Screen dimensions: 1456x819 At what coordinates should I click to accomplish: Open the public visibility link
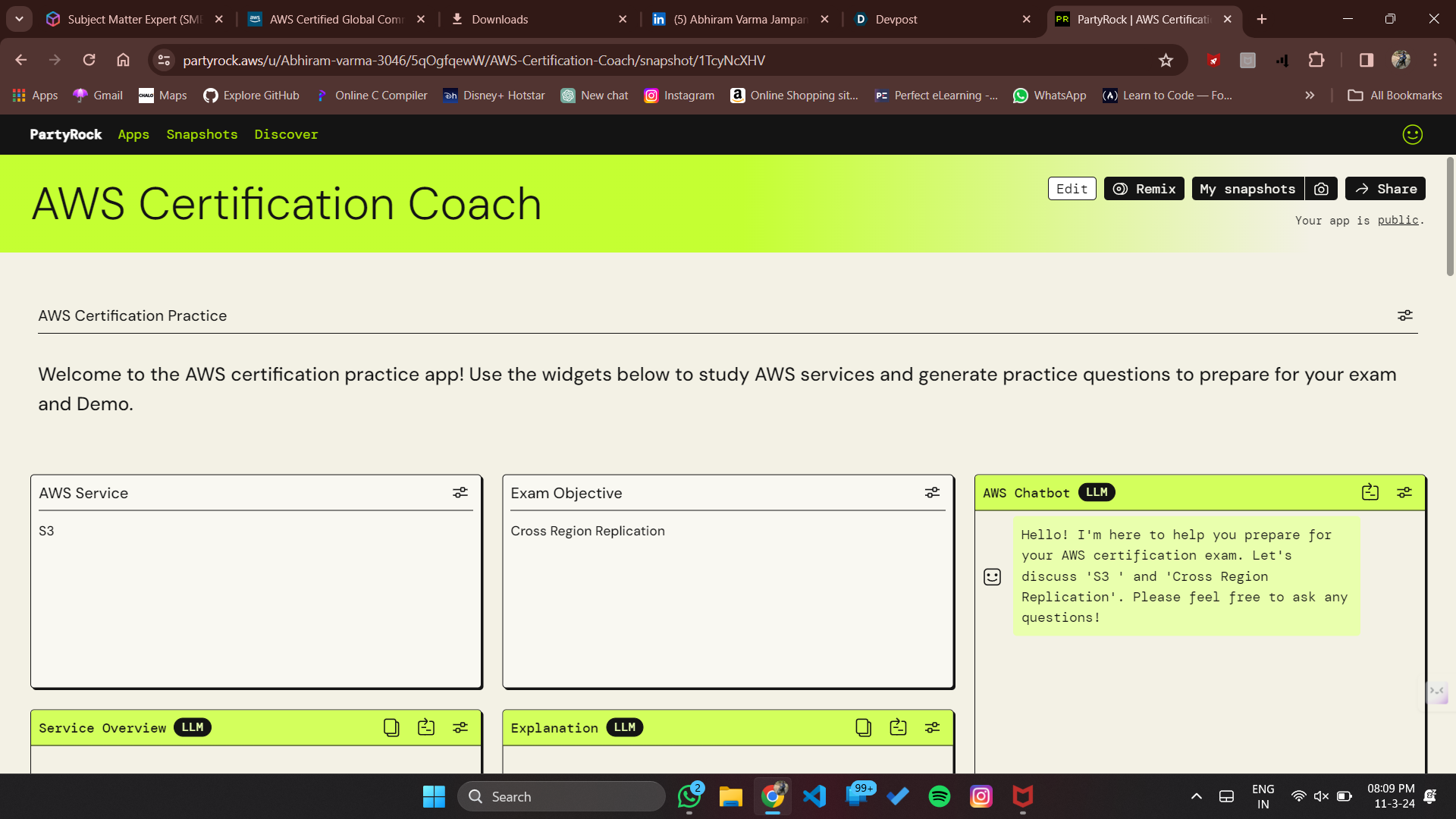pyautogui.click(x=1398, y=221)
